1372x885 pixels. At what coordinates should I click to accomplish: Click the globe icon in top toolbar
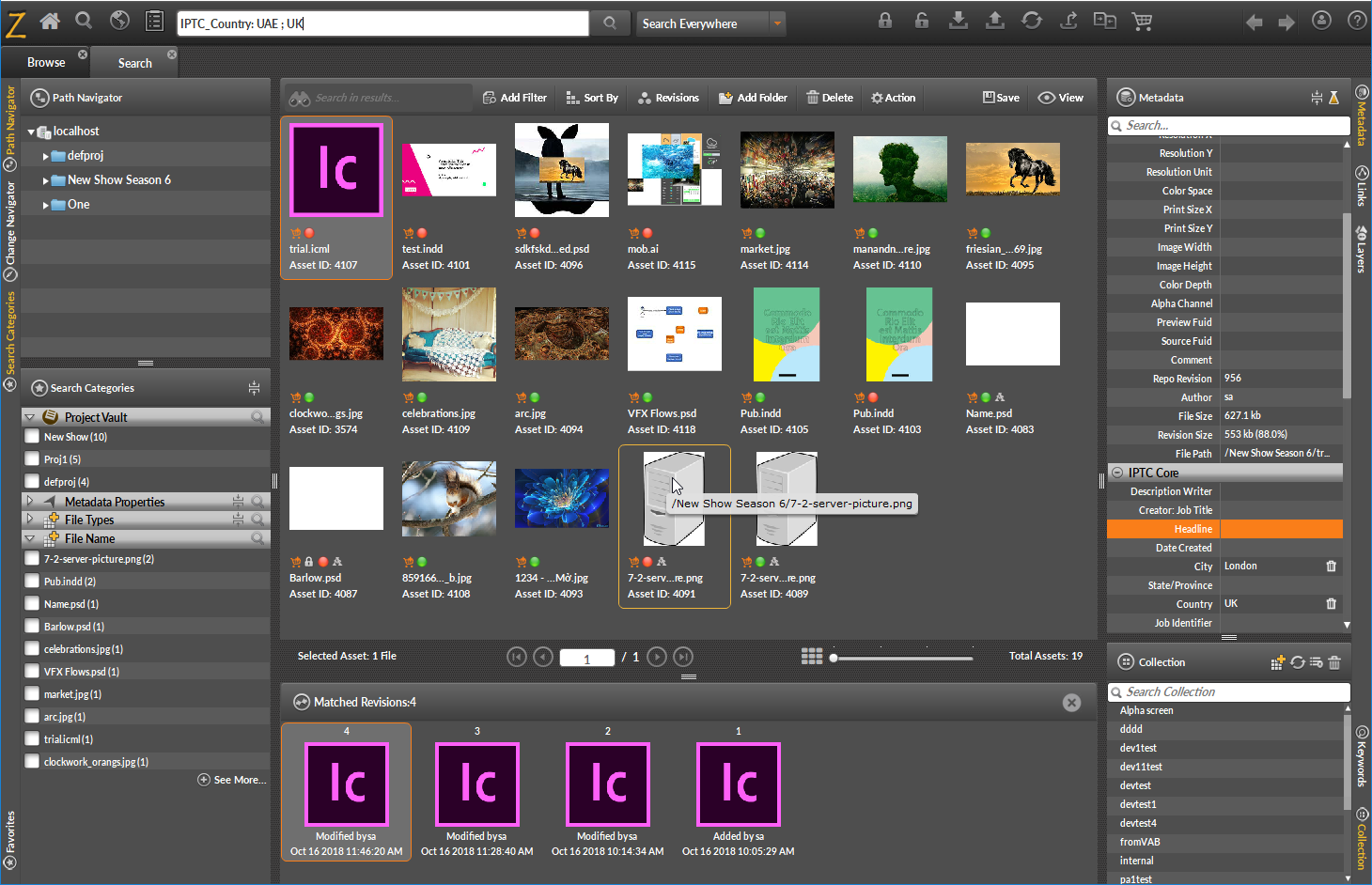(x=119, y=21)
